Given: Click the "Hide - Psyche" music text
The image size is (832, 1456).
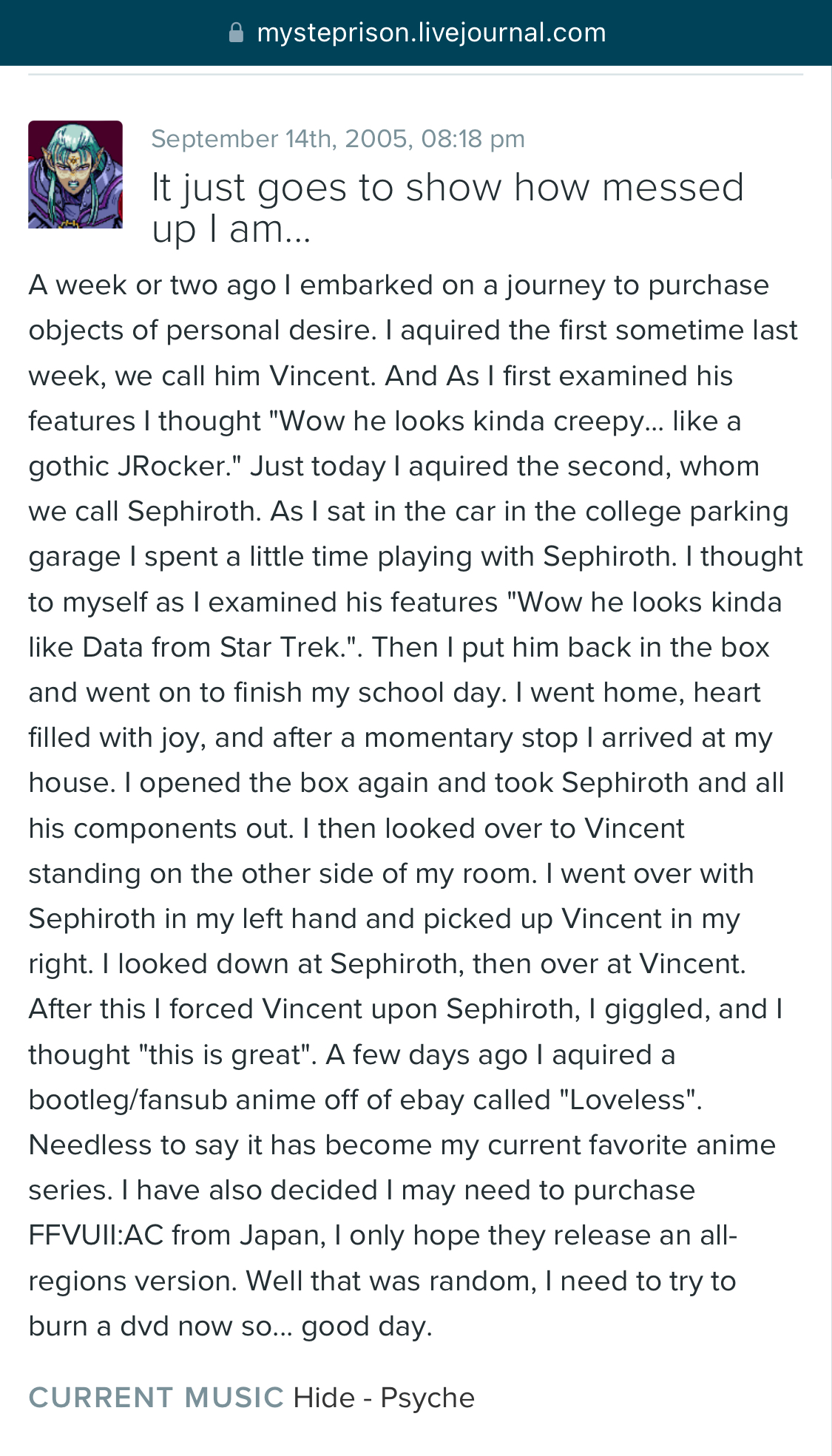Looking at the screenshot, I should click(x=384, y=1398).
